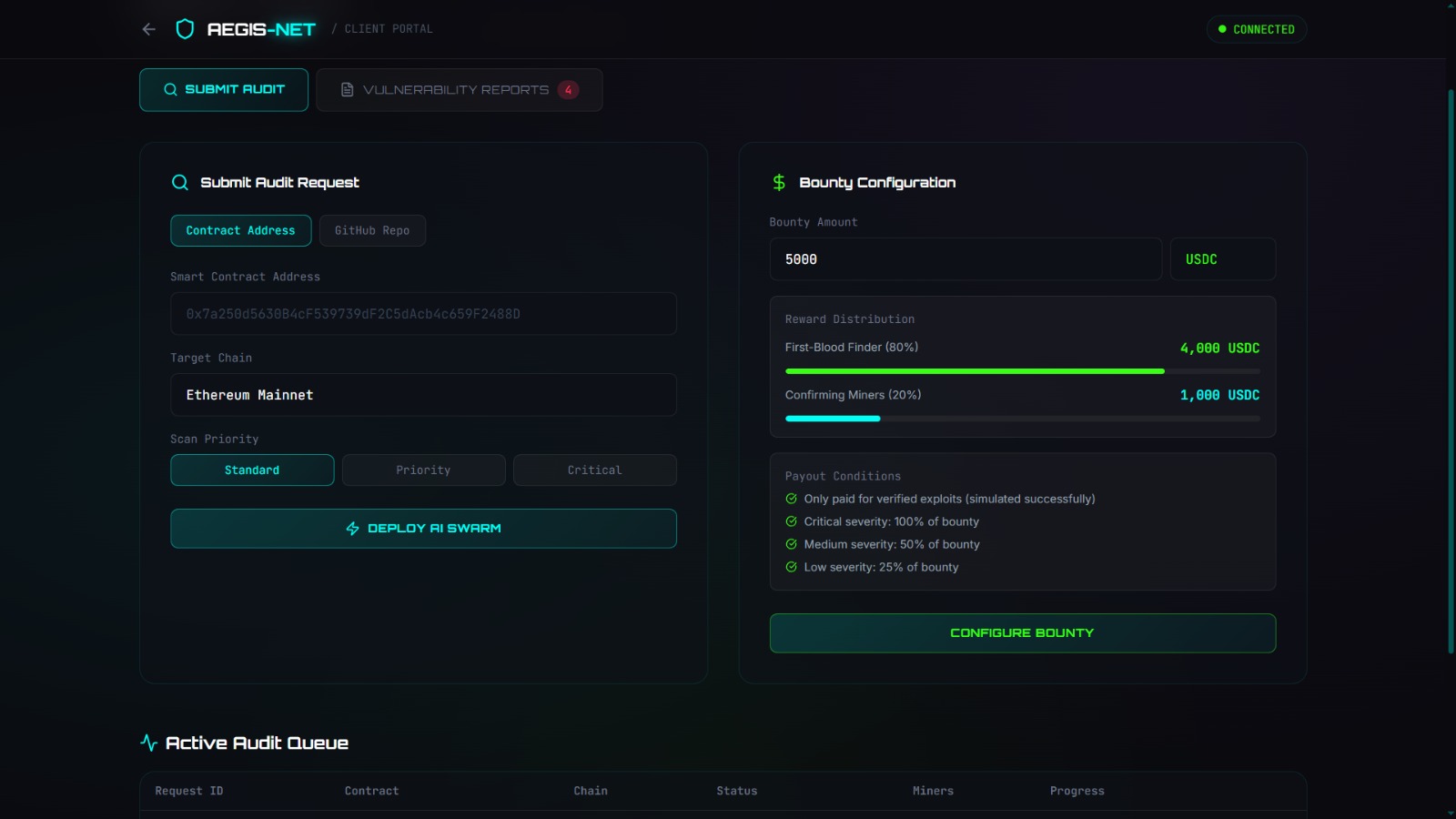The image size is (1456, 819).
Task: Open the Submit Audit tab
Action: 224,90
